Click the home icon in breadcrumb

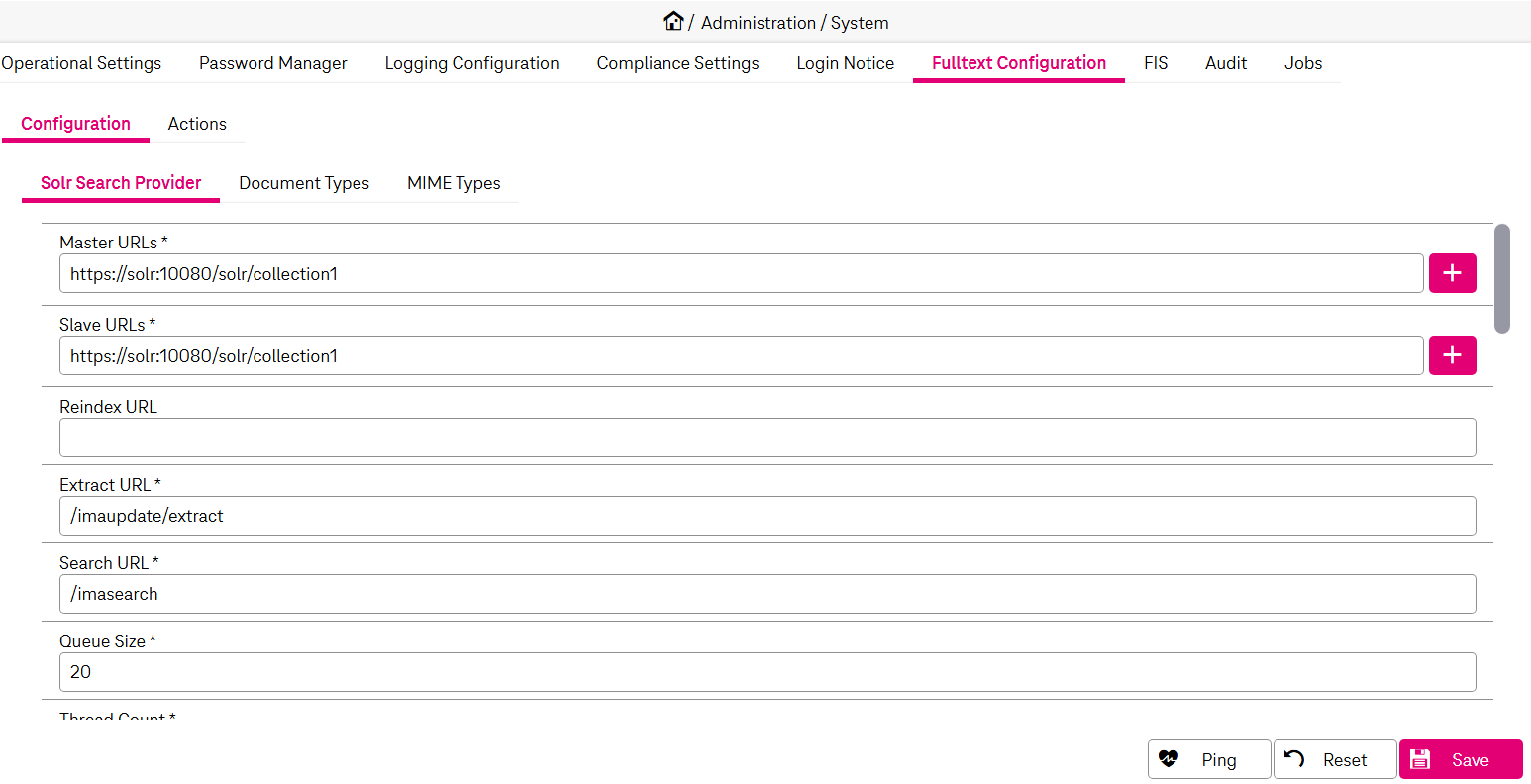[x=673, y=22]
